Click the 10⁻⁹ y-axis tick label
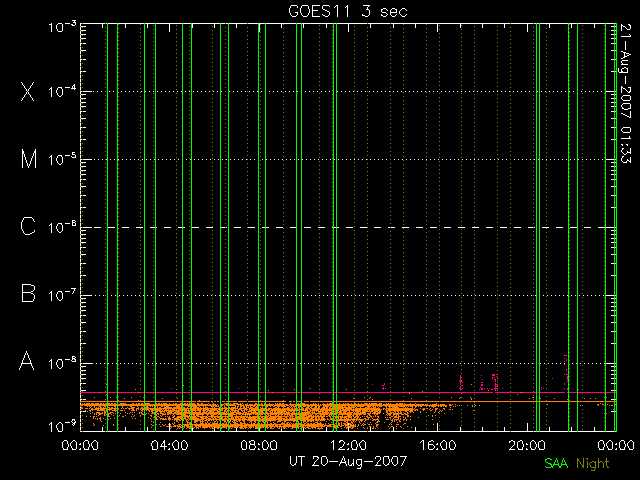Viewport: 640px width, 480px height. coord(62,426)
